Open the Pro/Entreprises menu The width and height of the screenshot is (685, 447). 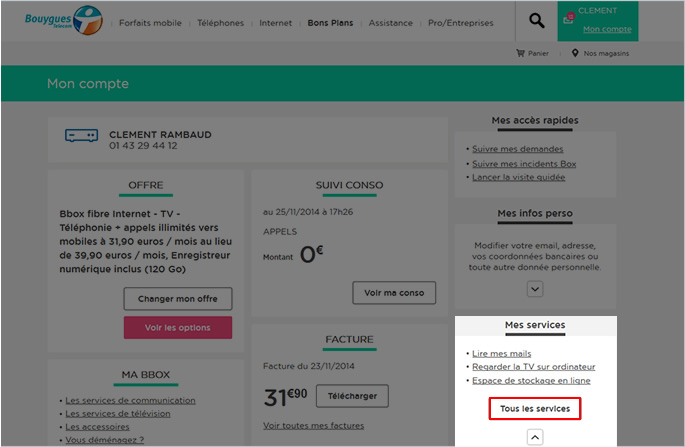(x=460, y=23)
